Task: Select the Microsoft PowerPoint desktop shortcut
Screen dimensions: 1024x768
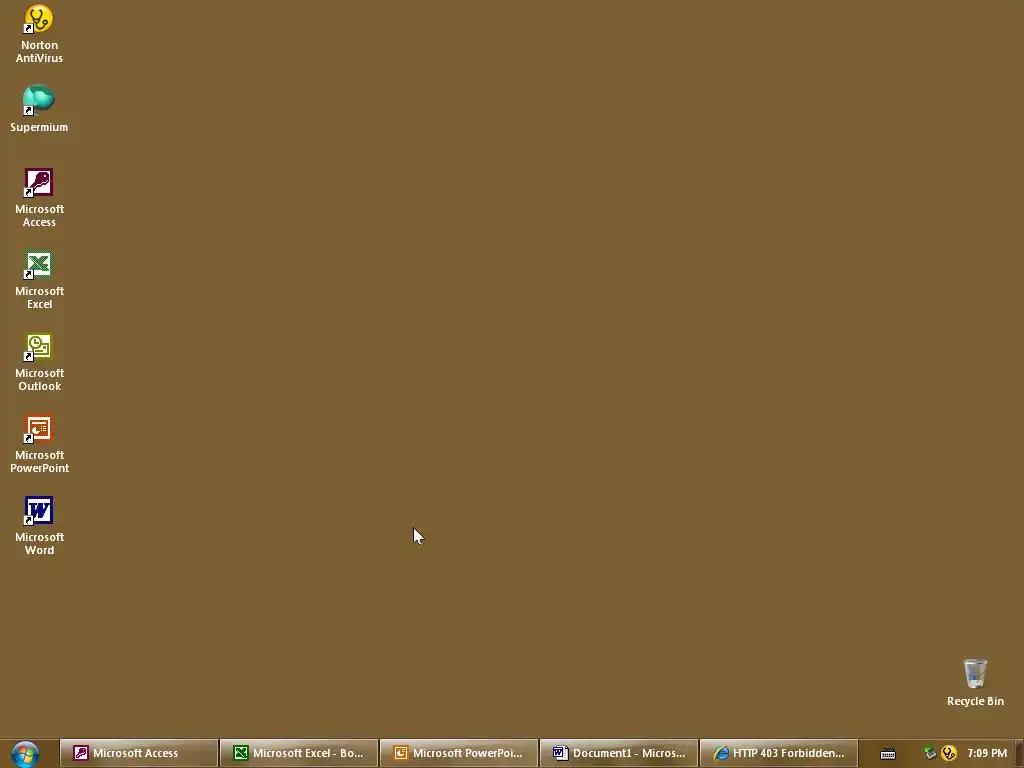Action: [x=39, y=444]
